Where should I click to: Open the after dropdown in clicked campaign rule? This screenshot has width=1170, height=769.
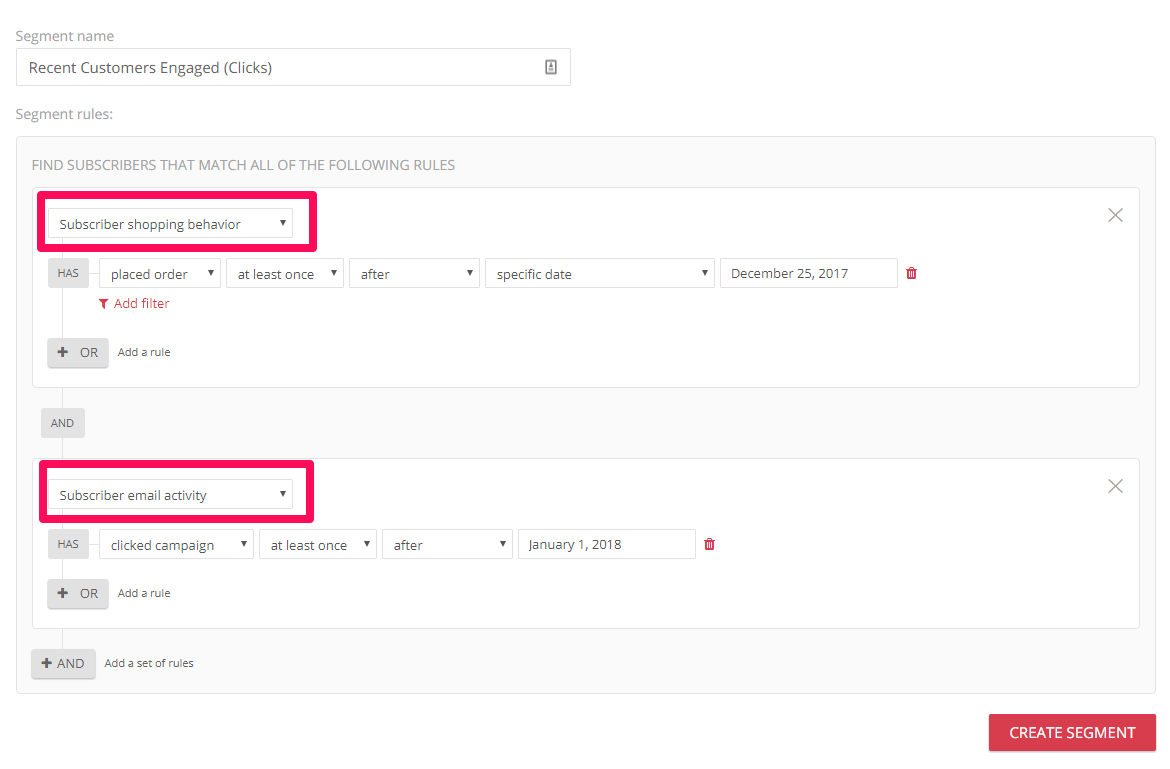pos(447,544)
